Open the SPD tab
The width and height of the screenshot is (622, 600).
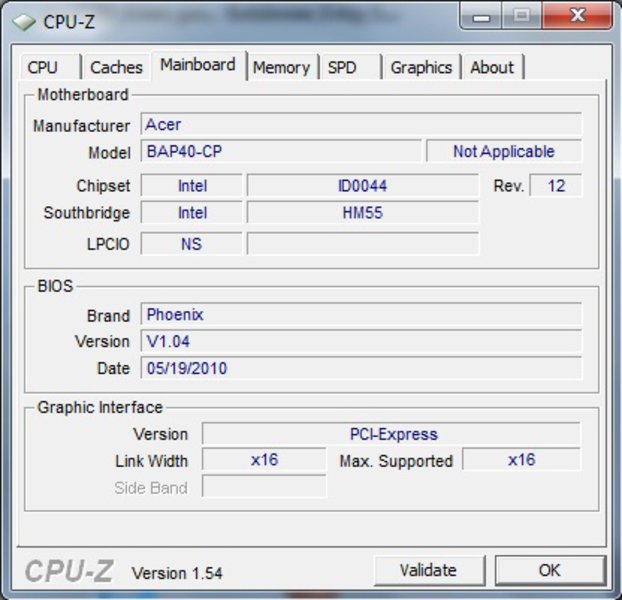click(x=350, y=67)
